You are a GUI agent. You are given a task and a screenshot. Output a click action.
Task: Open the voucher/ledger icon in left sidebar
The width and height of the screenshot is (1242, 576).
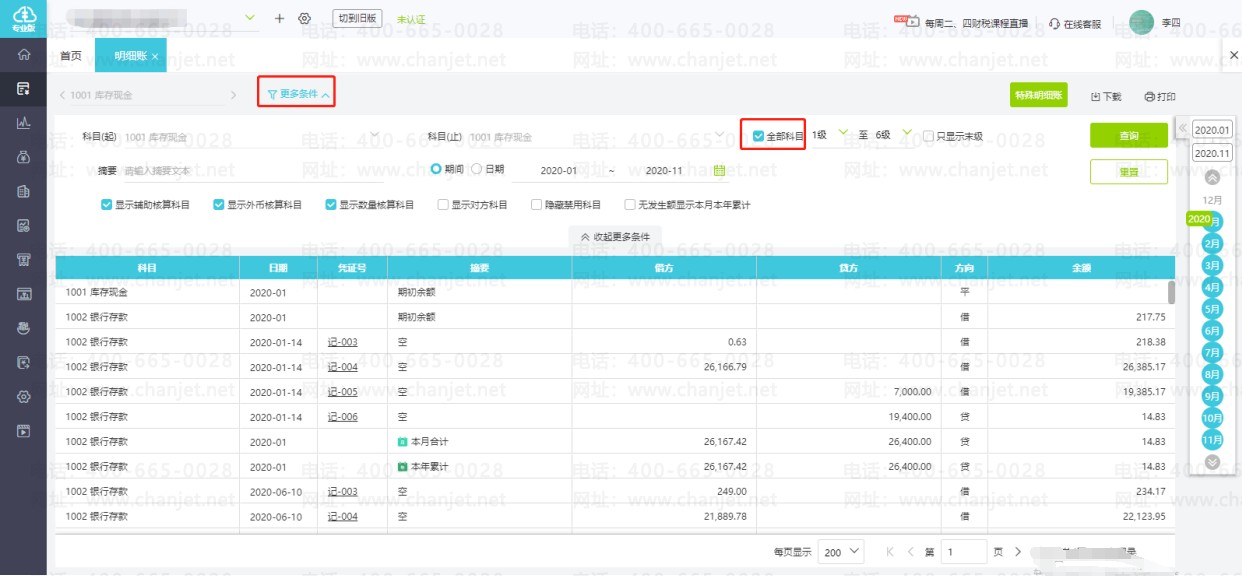coord(23,89)
